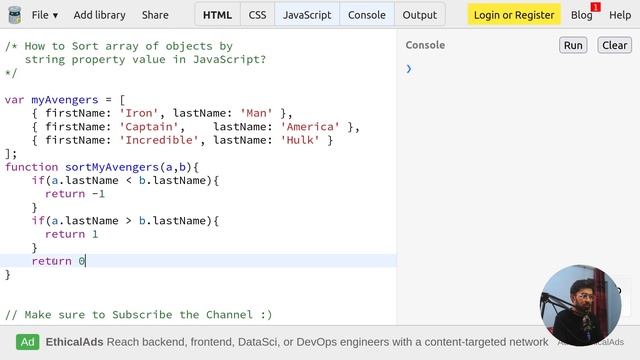Toggle the CSS panel tab
This screenshot has height=360, width=640.
click(x=257, y=15)
